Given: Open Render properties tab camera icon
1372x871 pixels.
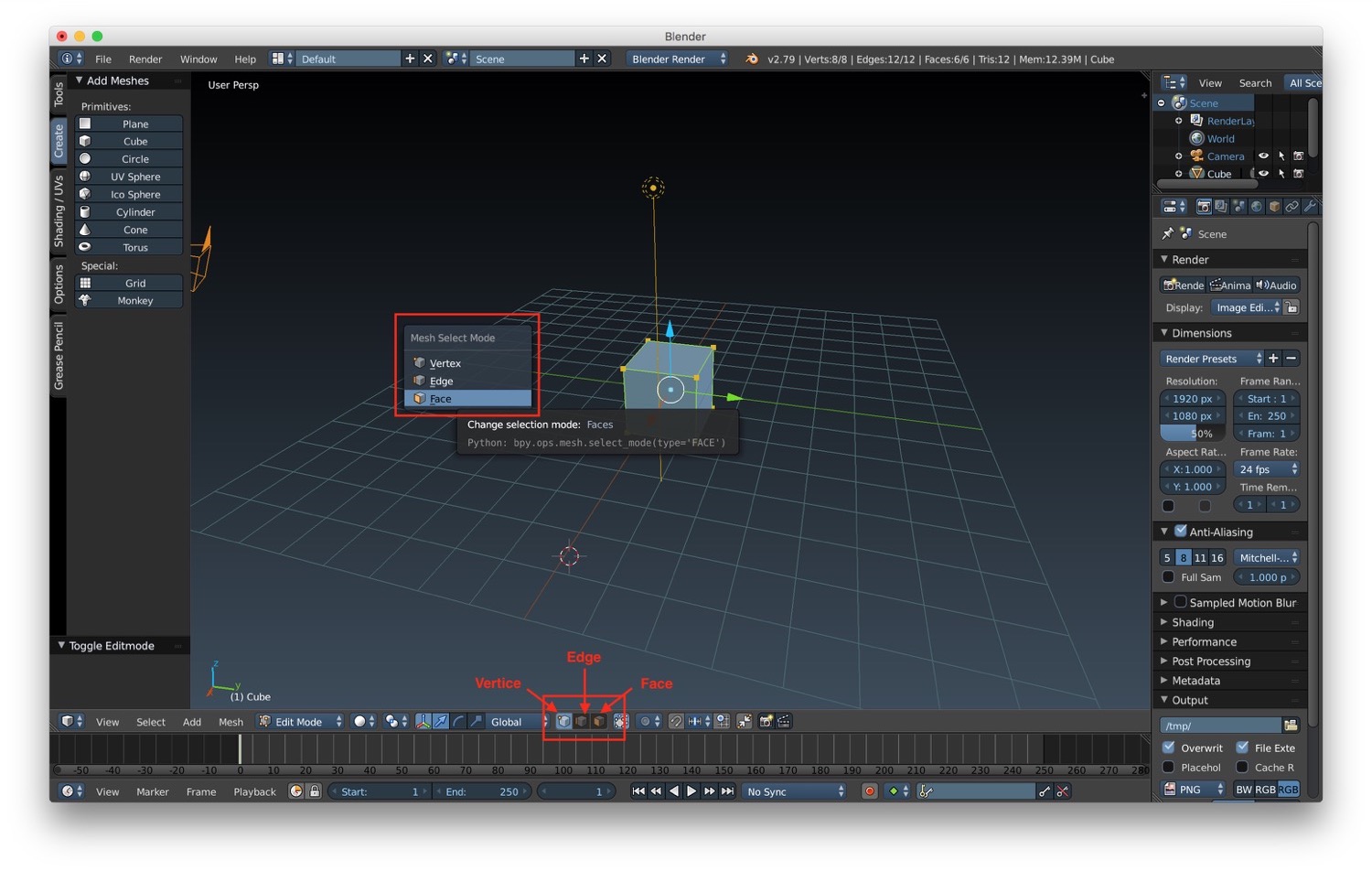Looking at the screenshot, I should tap(1204, 207).
